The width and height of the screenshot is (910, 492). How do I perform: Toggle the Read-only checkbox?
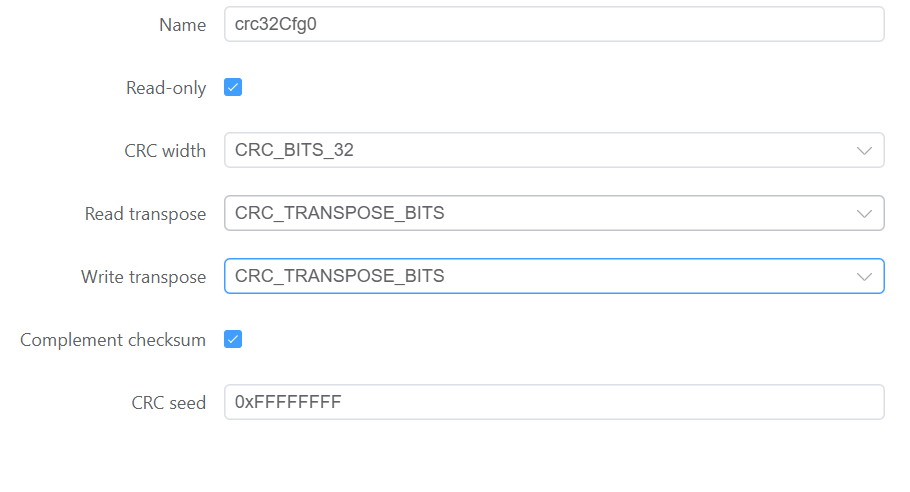233,87
